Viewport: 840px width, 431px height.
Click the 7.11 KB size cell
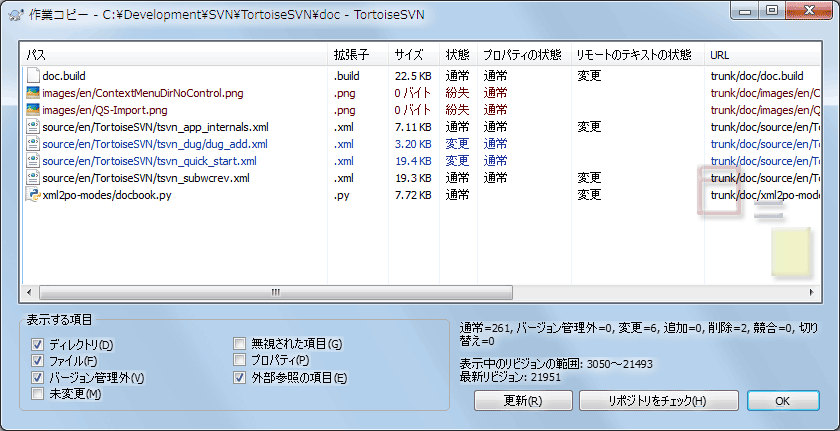point(413,127)
